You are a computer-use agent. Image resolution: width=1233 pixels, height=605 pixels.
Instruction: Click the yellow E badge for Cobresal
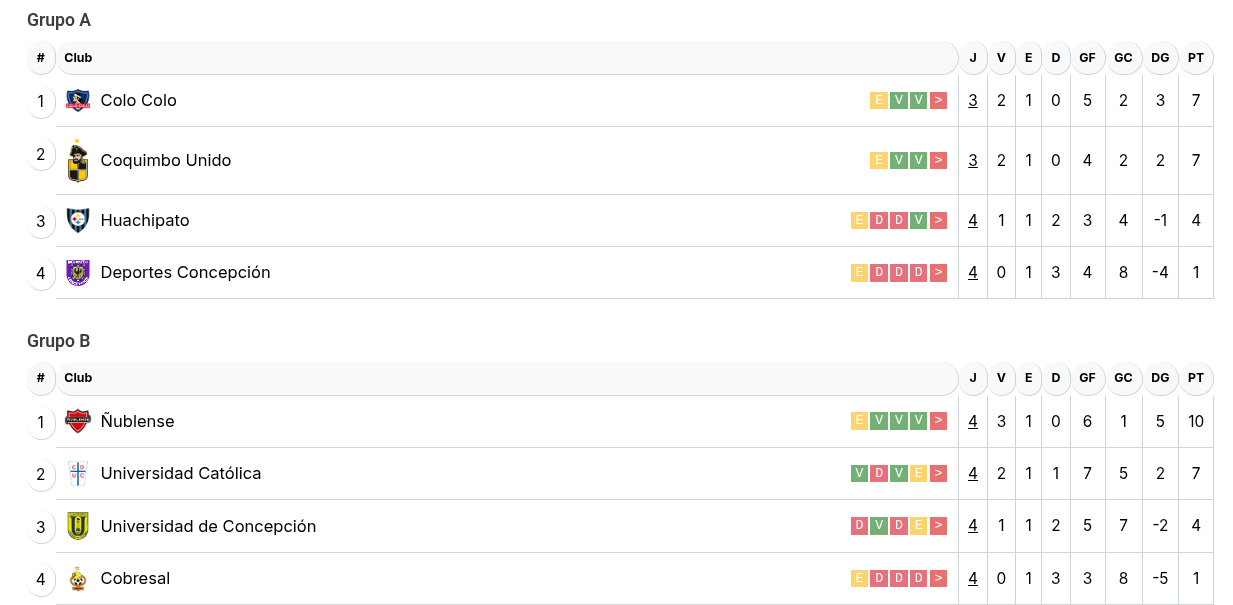[859, 578]
